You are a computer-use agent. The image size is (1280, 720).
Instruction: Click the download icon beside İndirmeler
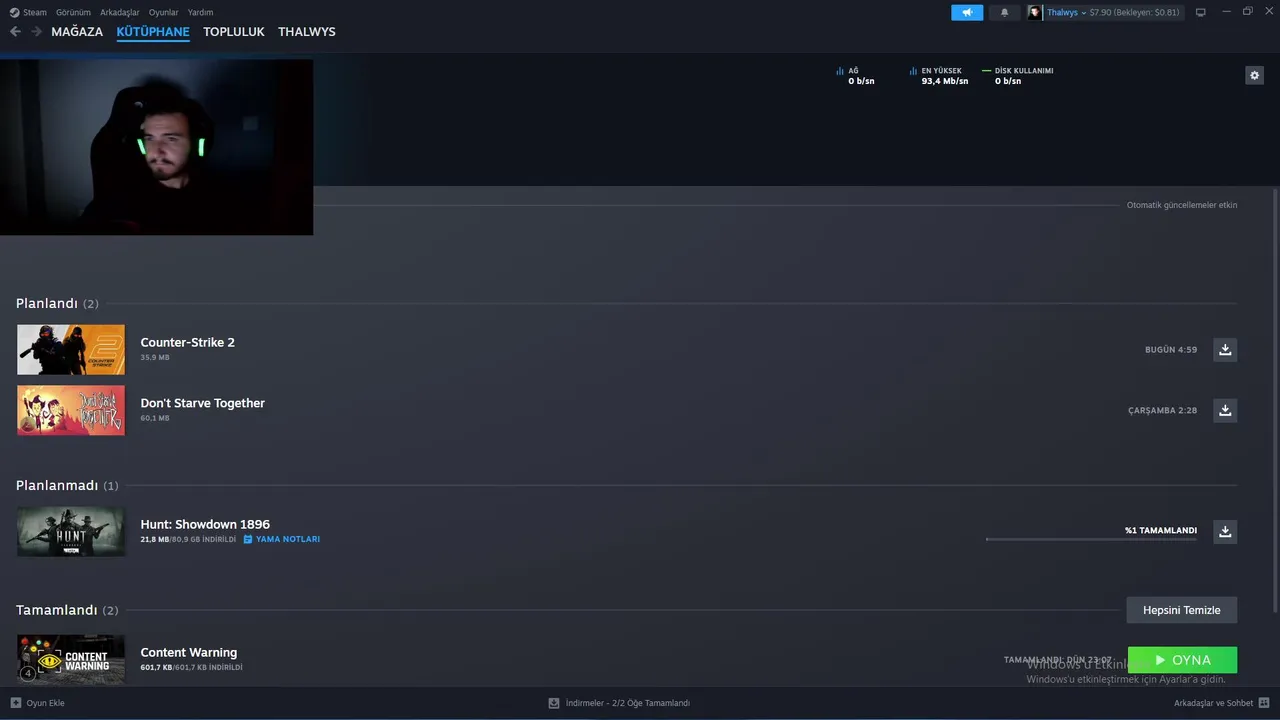point(554,703)
